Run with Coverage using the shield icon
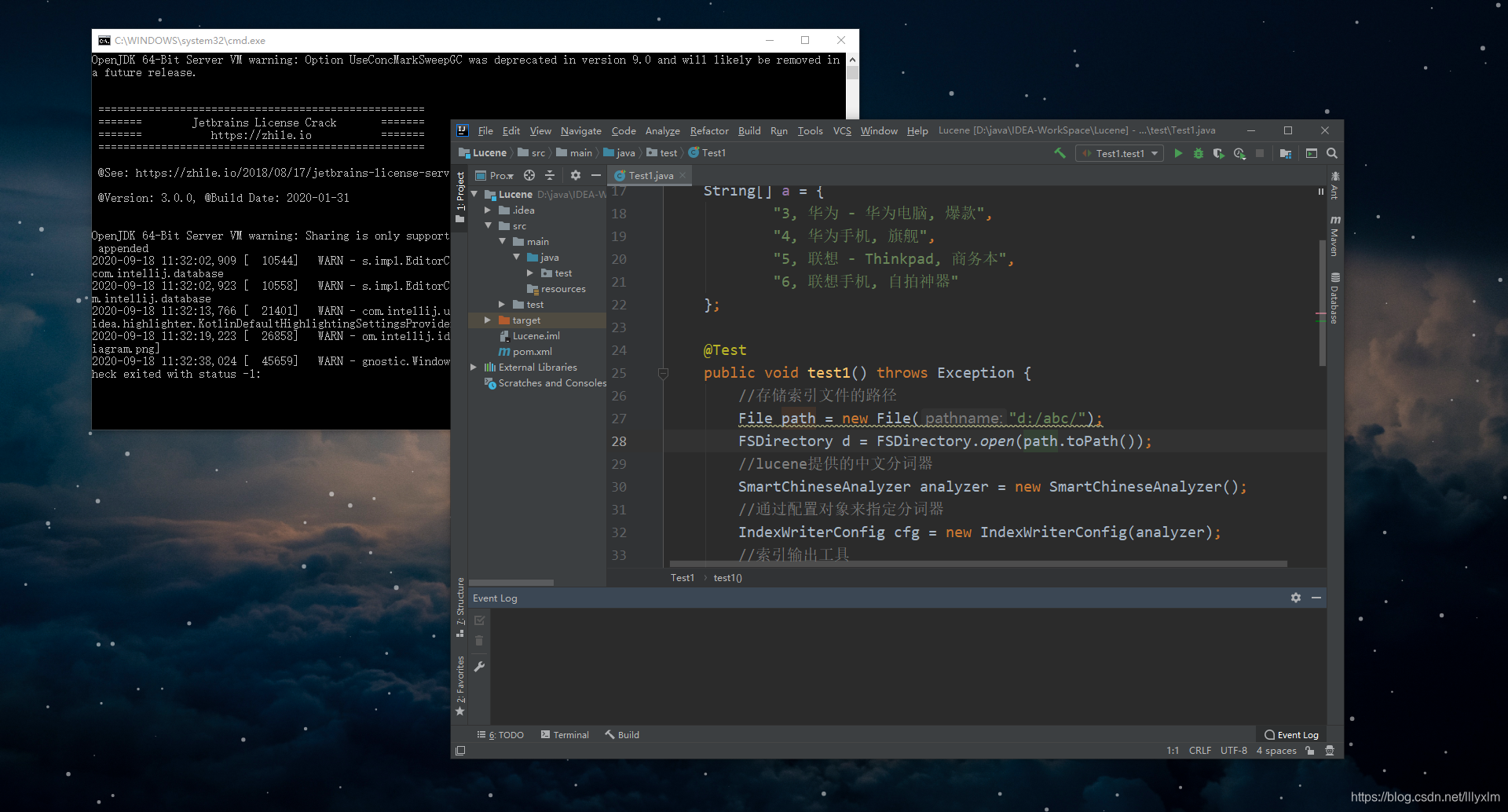1508x812 pixels. point(1219,153)
